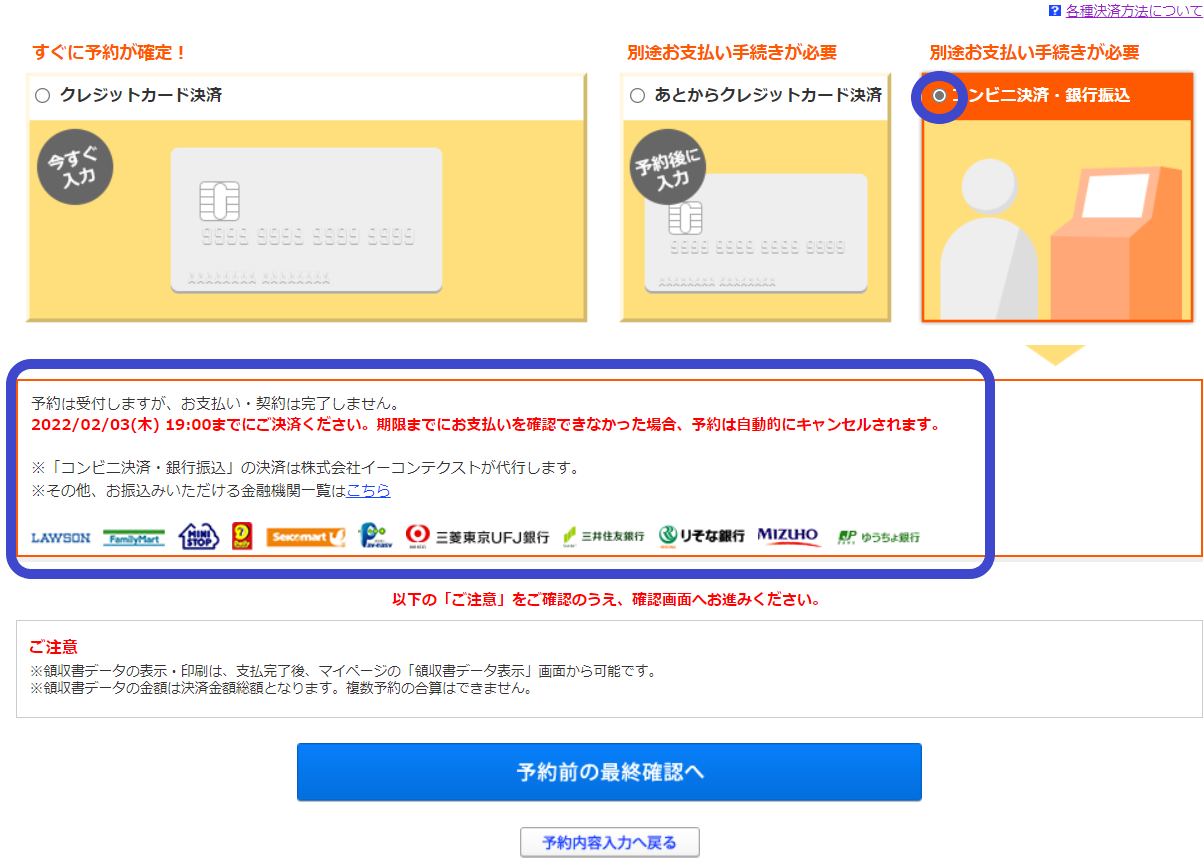Click the card image under クレジットカード決済
1204x864 pixels.
tap(306, 220)
